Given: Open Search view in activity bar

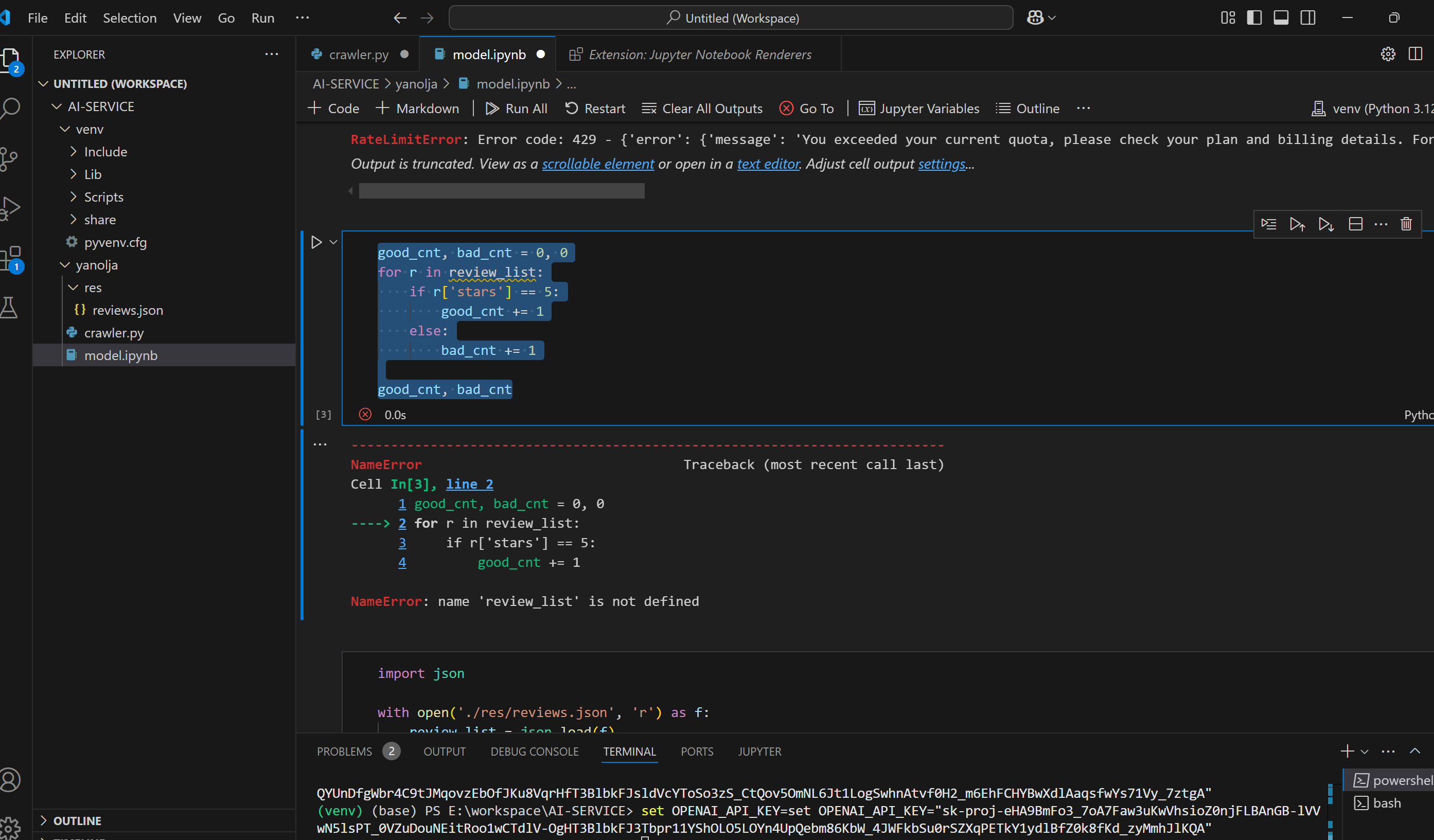Looking at the screenshot, I should click(x=11, y=108).
